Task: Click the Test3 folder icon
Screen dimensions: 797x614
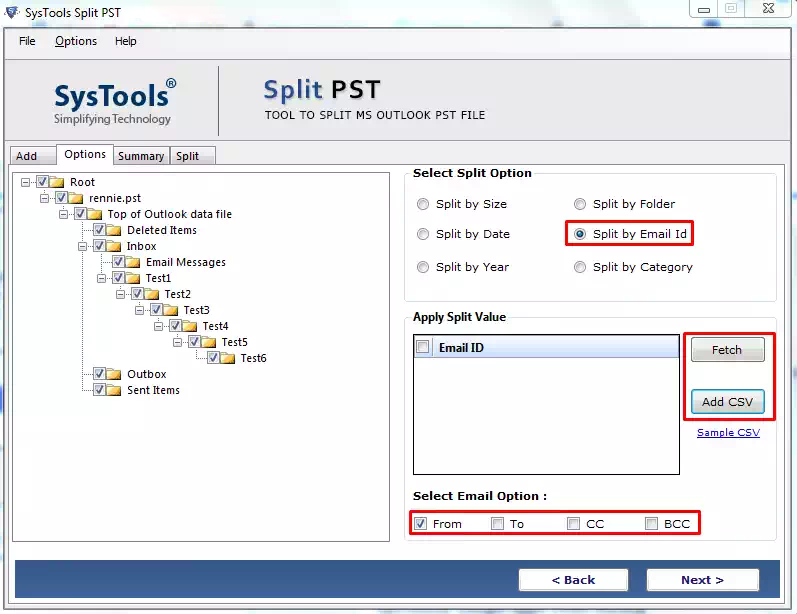Action: pyautogui.click(x=171, y=310)
